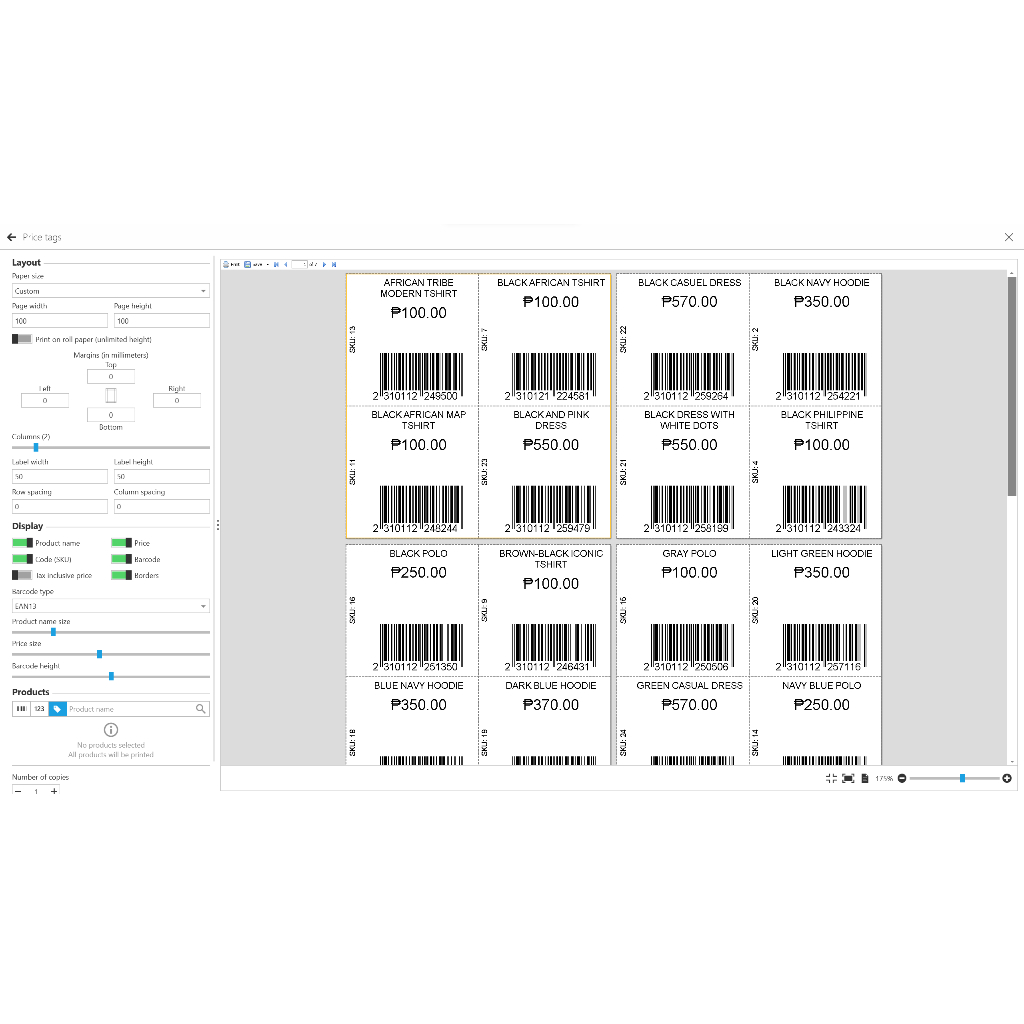Open the Save format dropdown arrow
This screenshot has height=1024, width=1024.
(x=267, y=264)
